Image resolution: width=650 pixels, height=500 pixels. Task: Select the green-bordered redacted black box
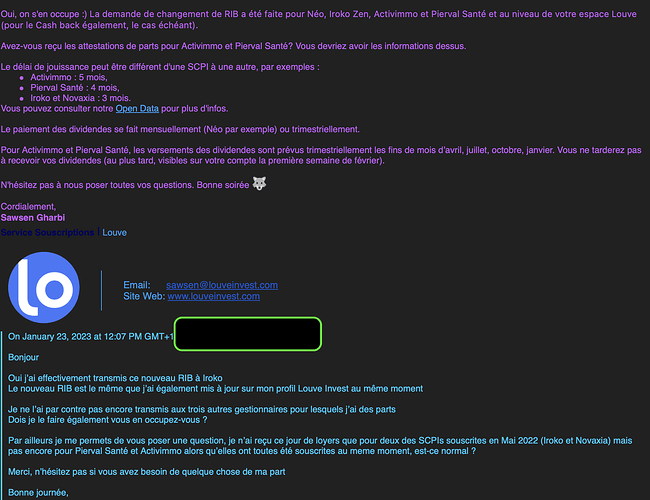click(x=247, y=334)
